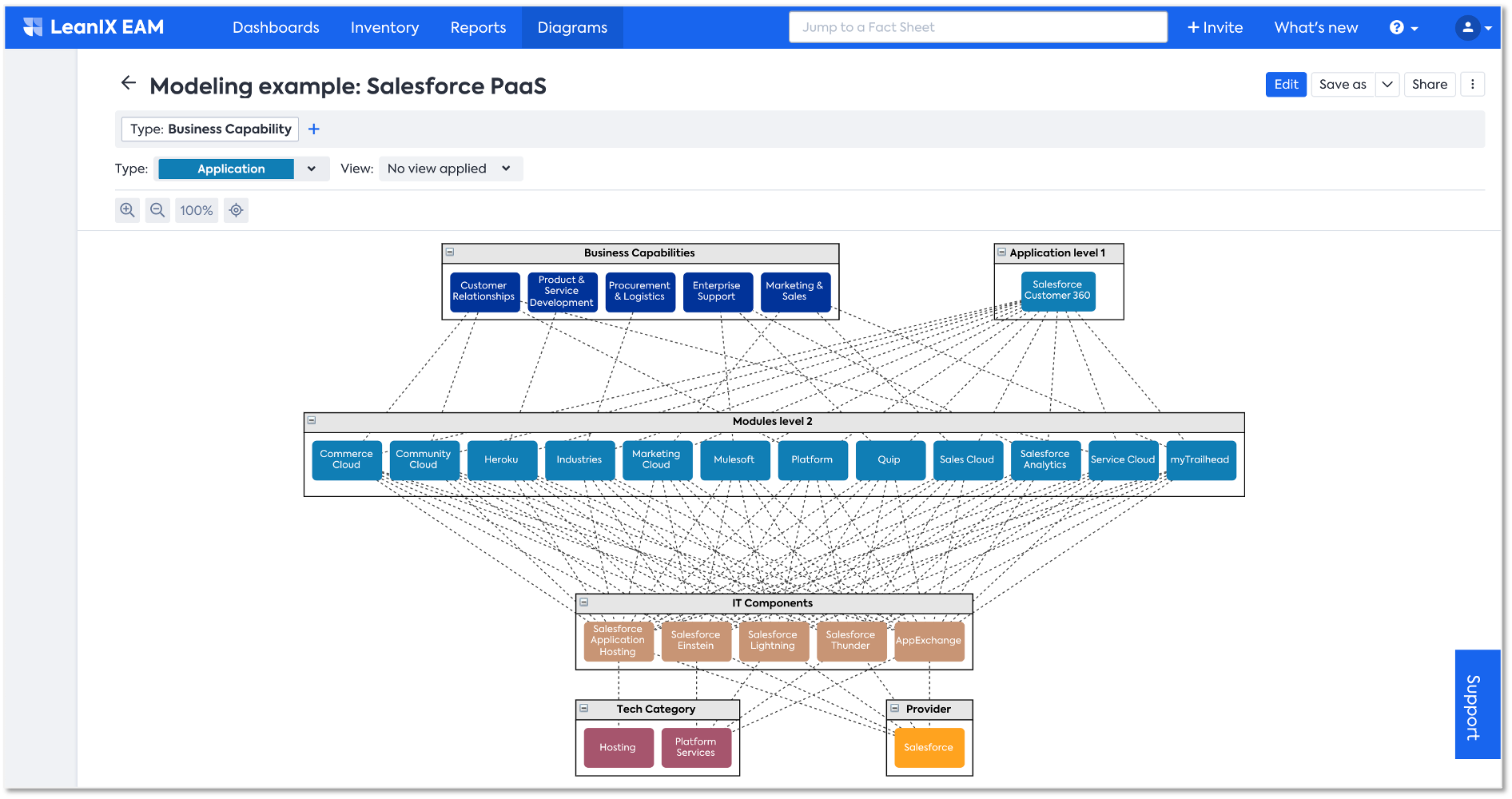Screen dimensions: 1512x799
Task: Collapse the IT Components group
Action: tap(584, 602)
